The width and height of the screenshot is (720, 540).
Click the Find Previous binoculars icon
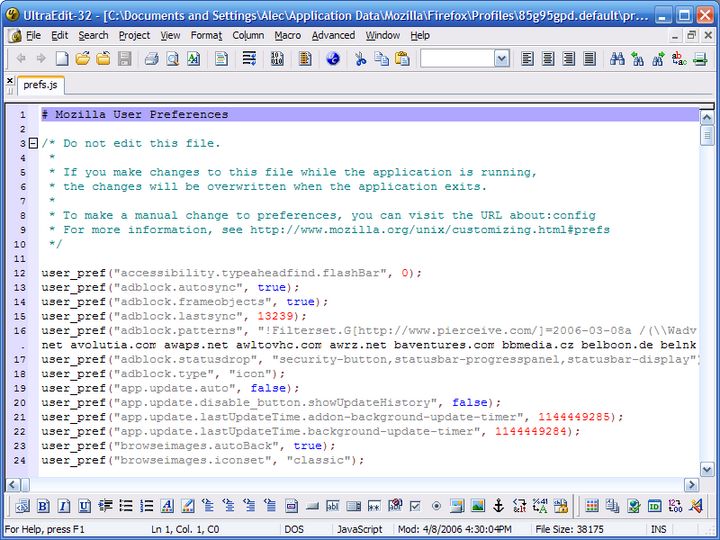point(637,59)
